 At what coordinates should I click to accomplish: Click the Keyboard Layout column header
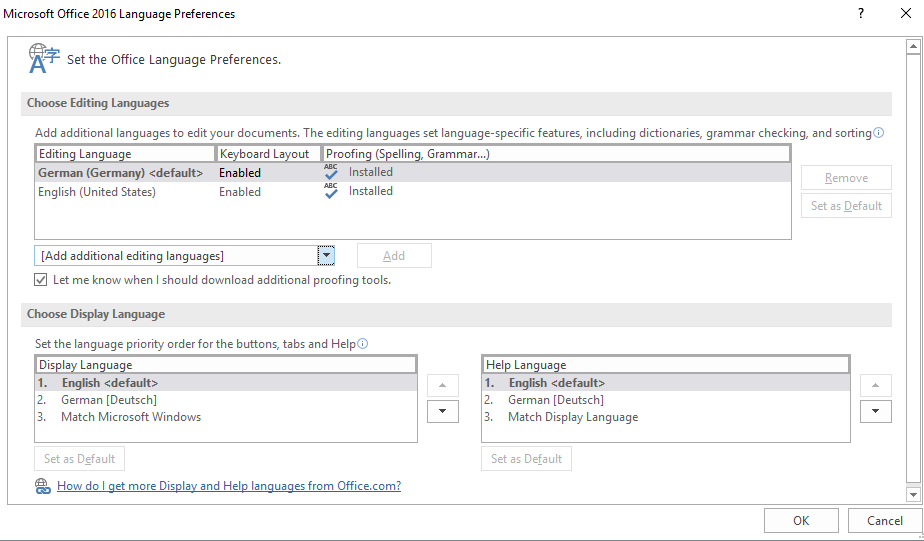coord(268,154)
